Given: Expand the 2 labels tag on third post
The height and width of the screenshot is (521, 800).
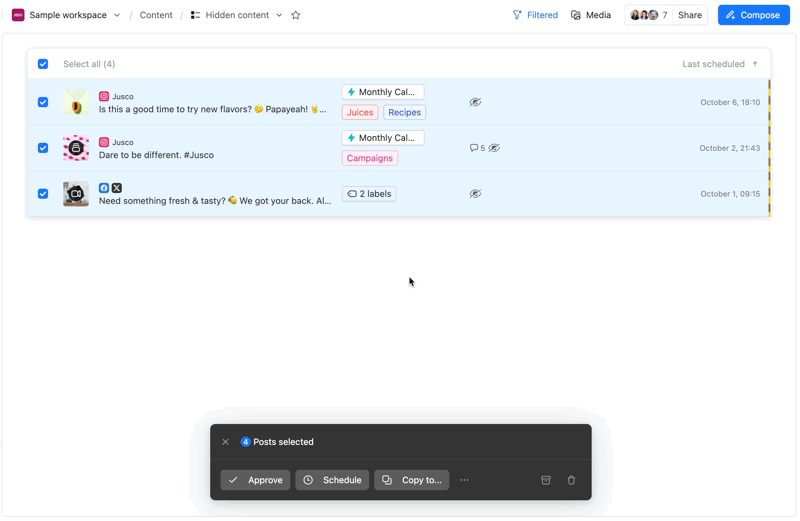Looking at the screenshot, I should [369, 194].
